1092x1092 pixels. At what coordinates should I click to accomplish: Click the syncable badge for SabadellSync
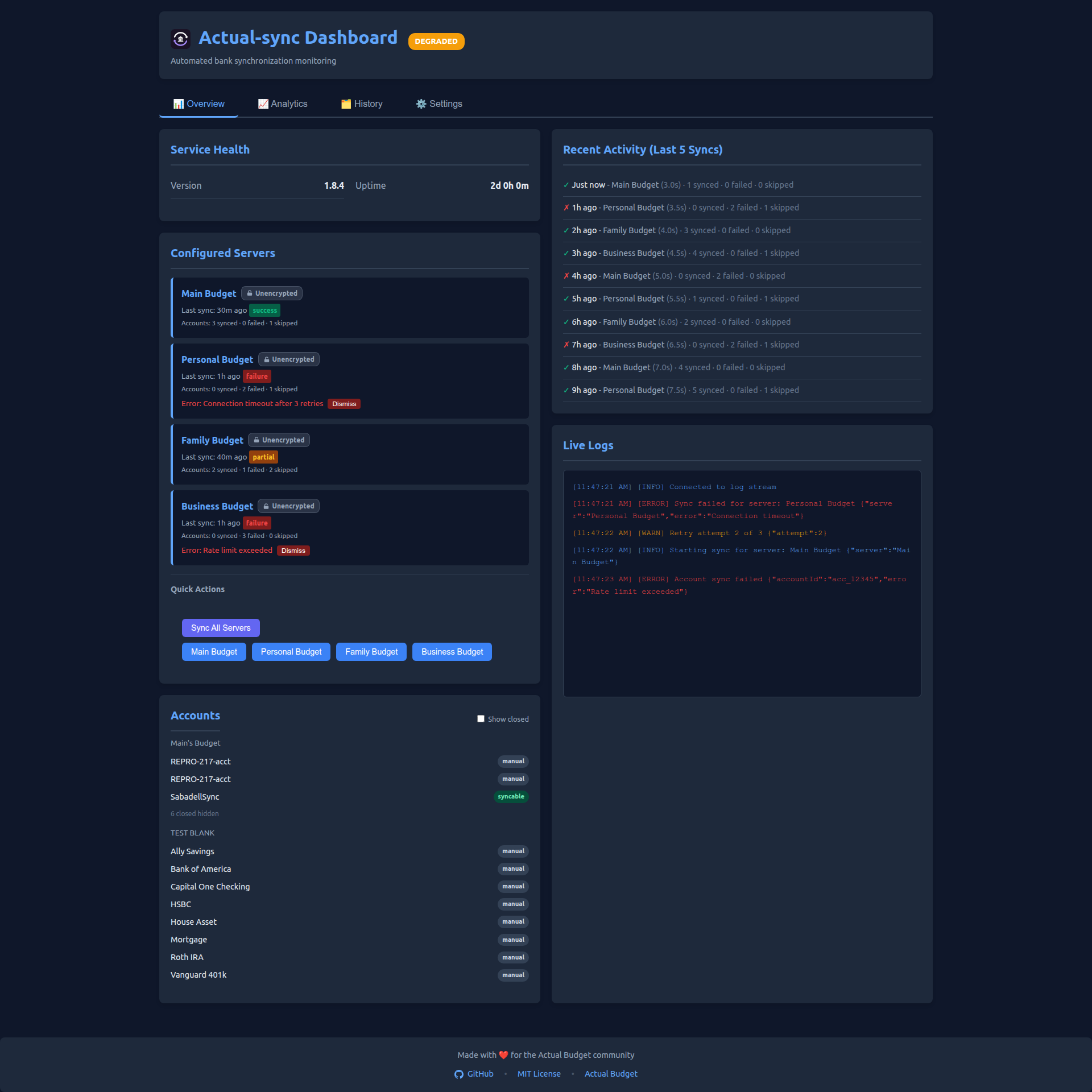click(511, 797)
